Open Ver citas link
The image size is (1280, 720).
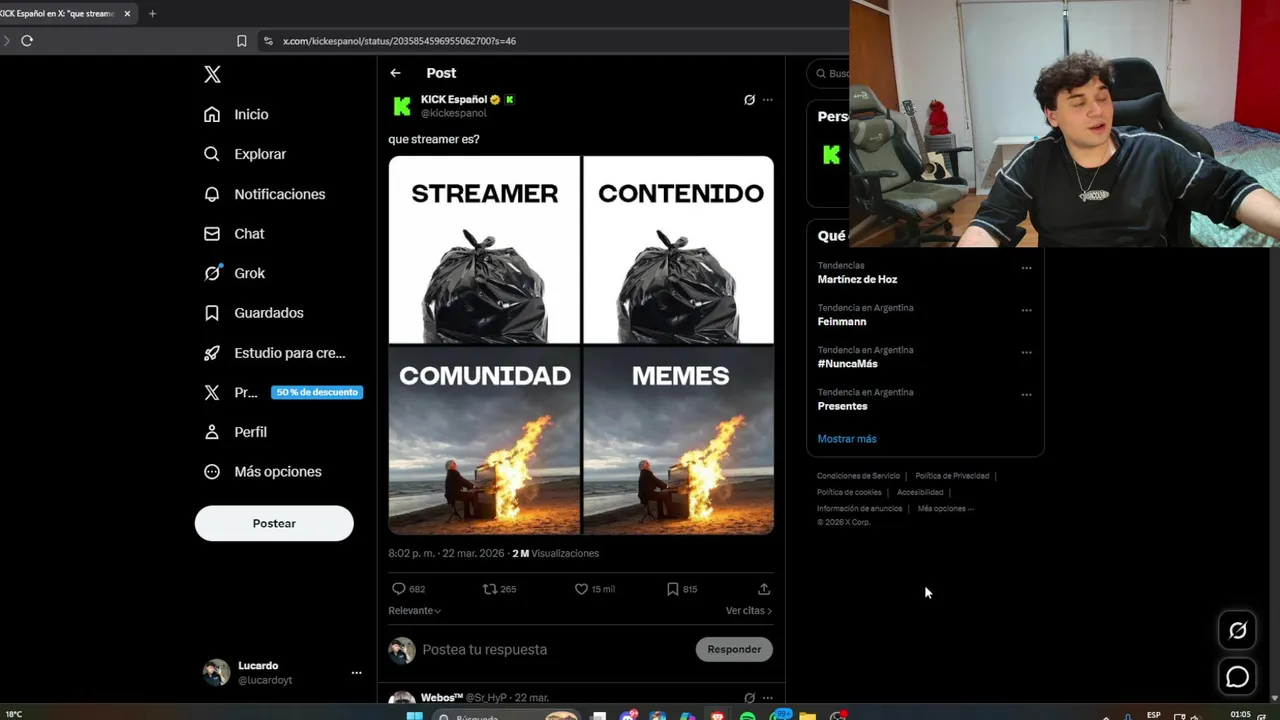click(749, 610)
